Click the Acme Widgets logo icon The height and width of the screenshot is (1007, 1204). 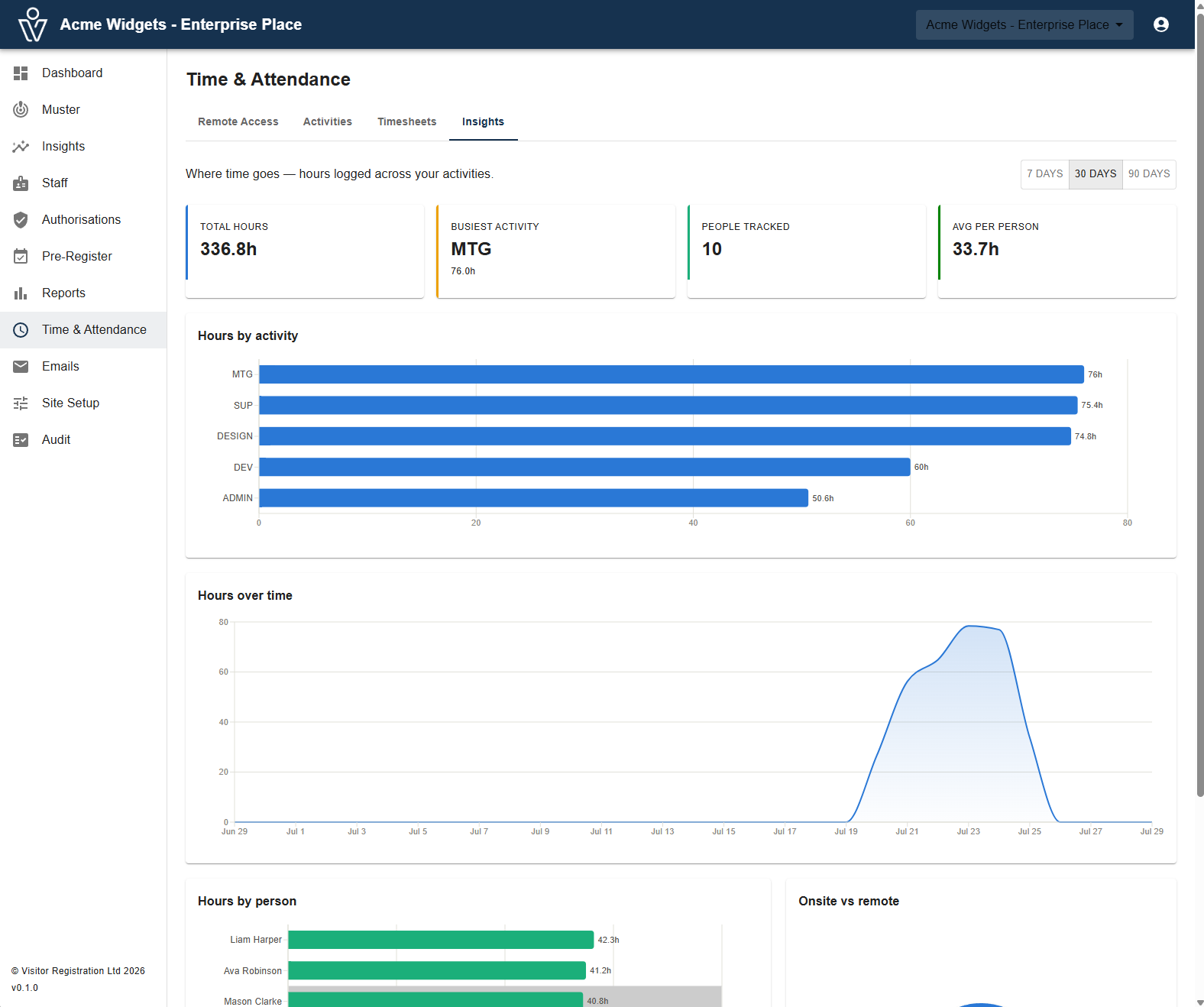tap(32, 24)
